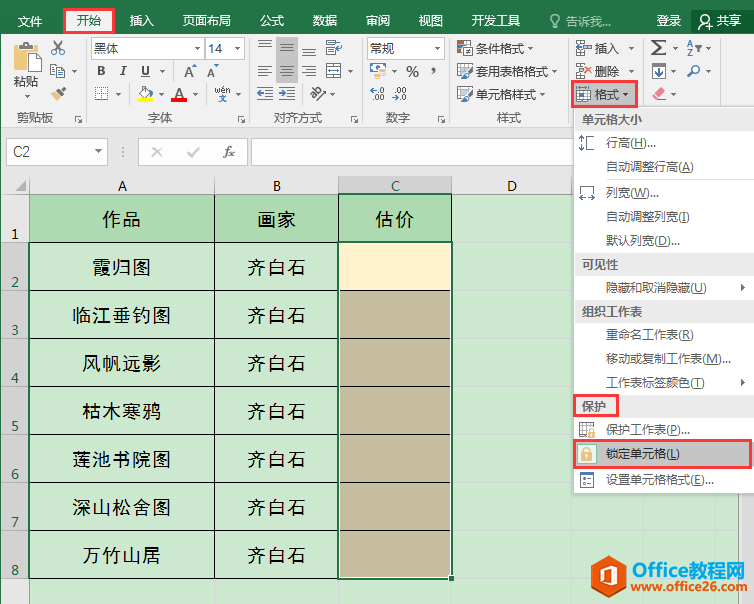The width and height of the screenshot is (754, 604).
Task: Toggle bold formatting (B)
Action: pos(101,71)
